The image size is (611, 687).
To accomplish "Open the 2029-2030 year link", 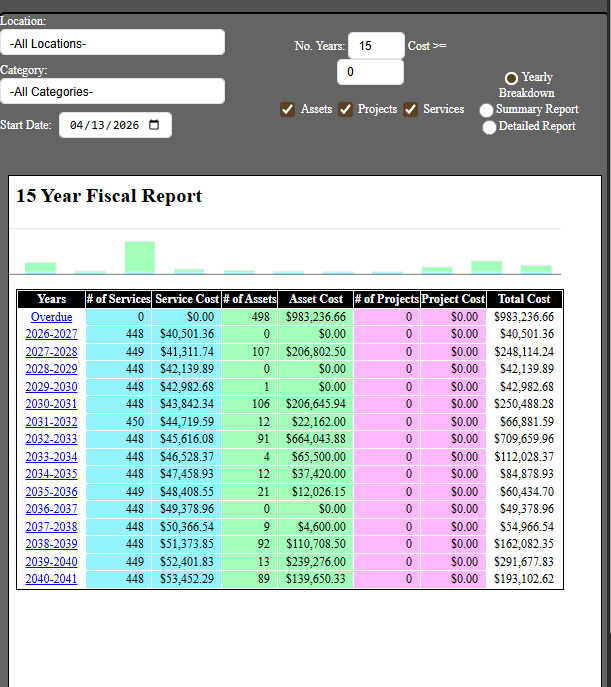I will point(51,386).
